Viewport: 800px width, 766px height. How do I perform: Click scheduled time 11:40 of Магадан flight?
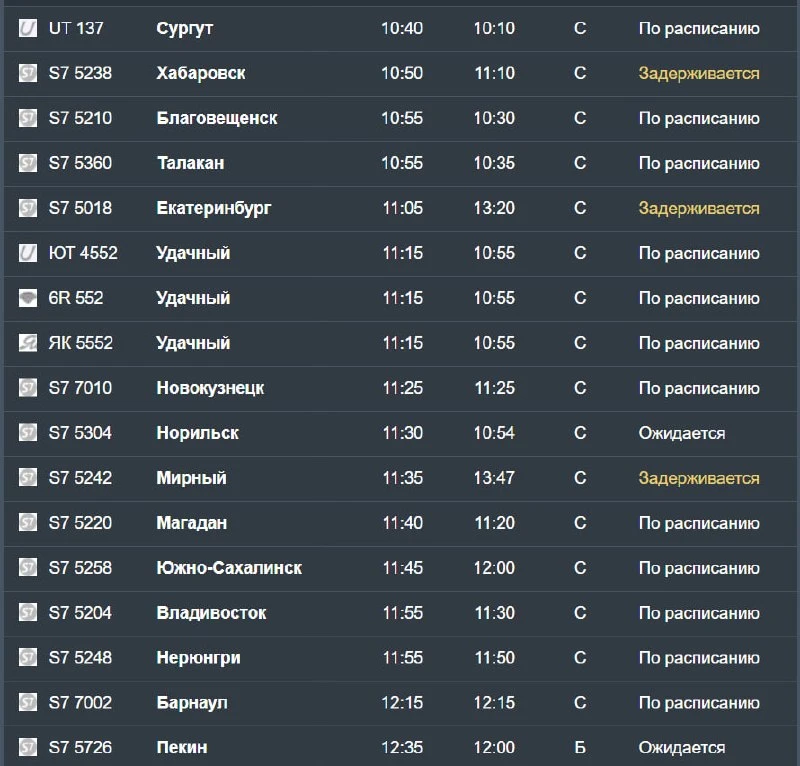pos(403,522)
